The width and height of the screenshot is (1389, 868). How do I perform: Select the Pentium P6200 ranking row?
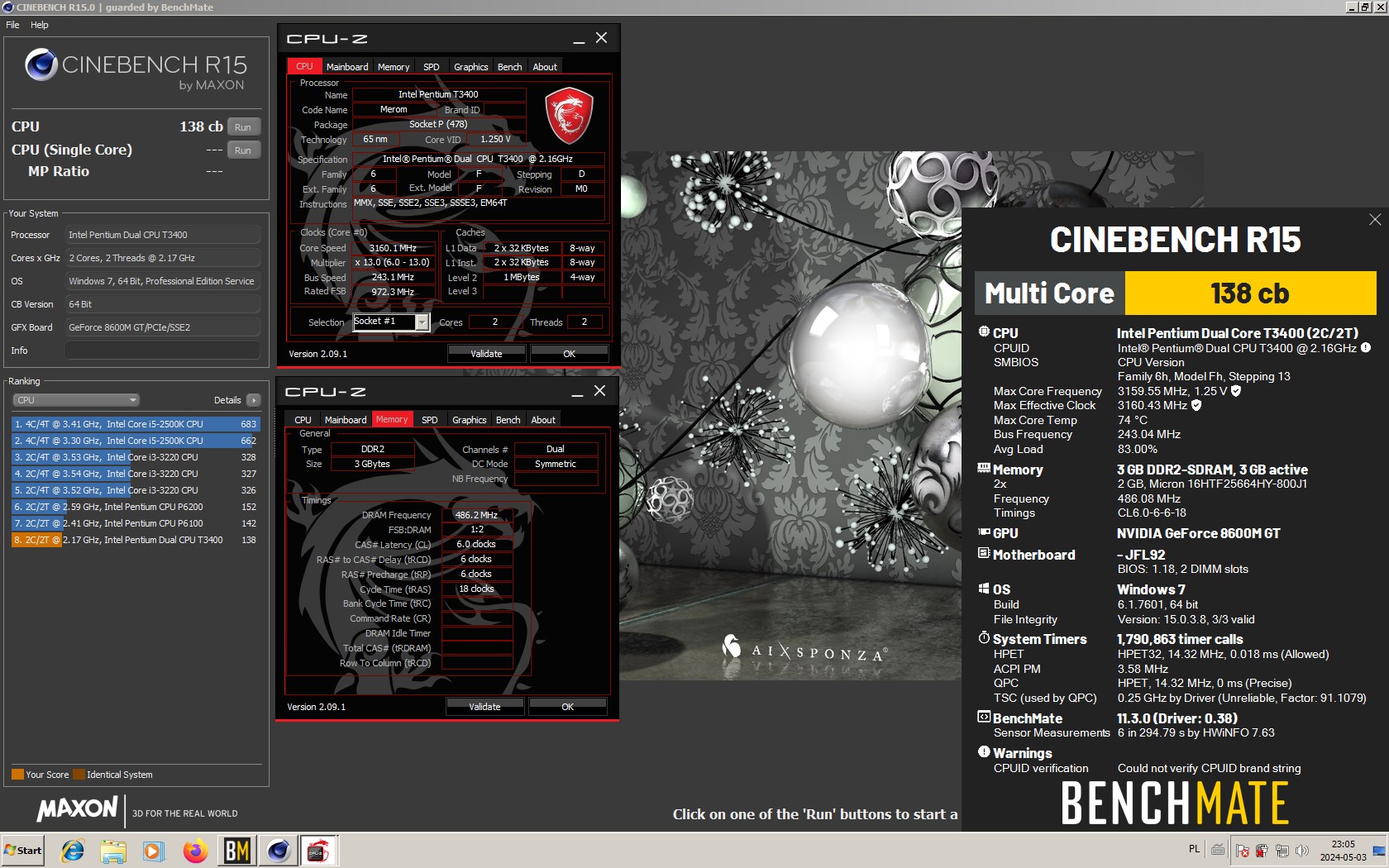pos(136,507)
